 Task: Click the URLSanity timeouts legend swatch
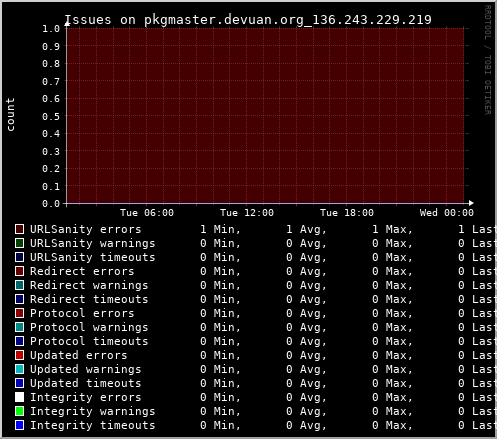click(x=19, y=257)
